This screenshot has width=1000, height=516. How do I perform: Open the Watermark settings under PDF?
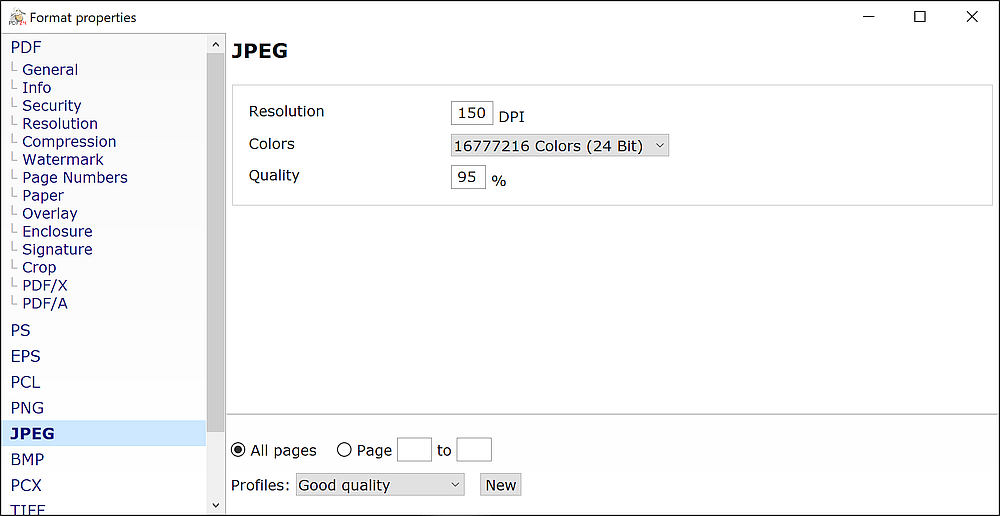pos(62,159)
